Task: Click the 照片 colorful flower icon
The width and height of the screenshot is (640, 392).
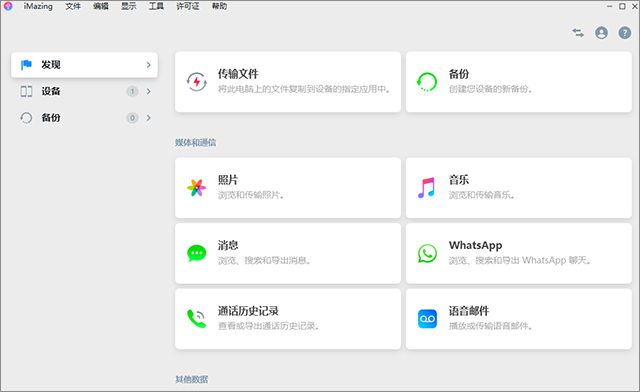Action: 197,188
